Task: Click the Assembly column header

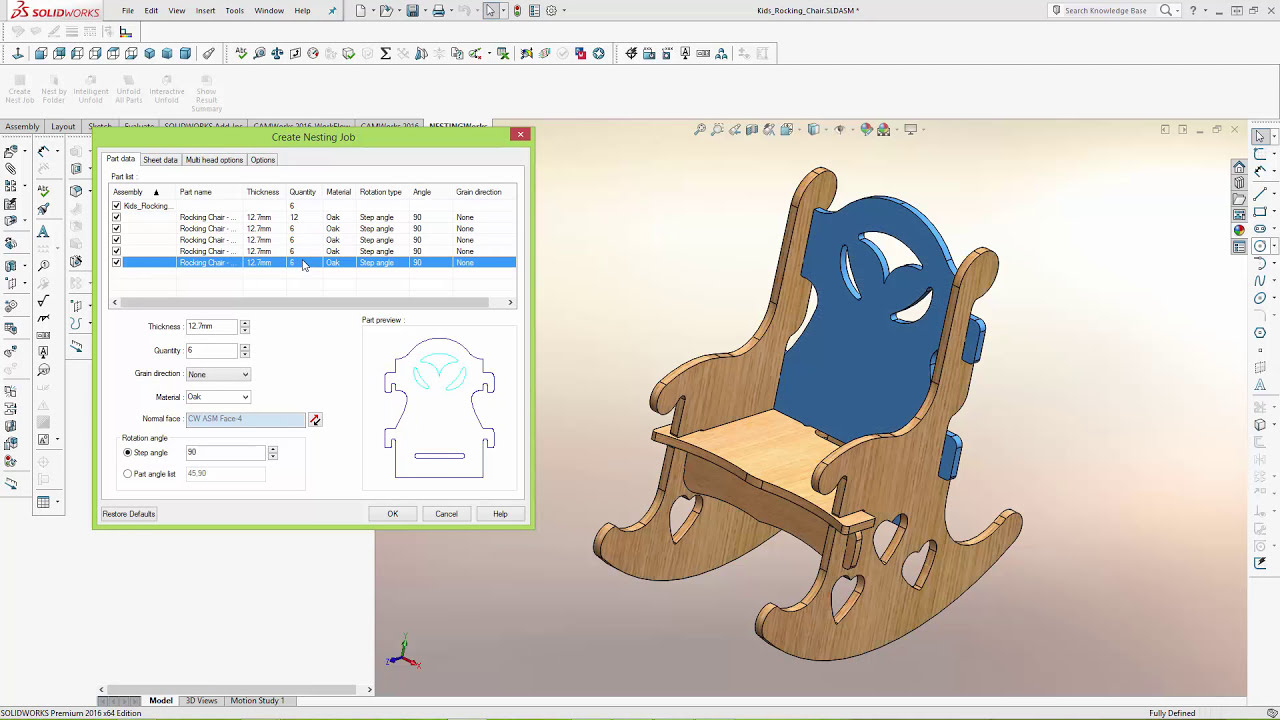Action: [143, 192]
